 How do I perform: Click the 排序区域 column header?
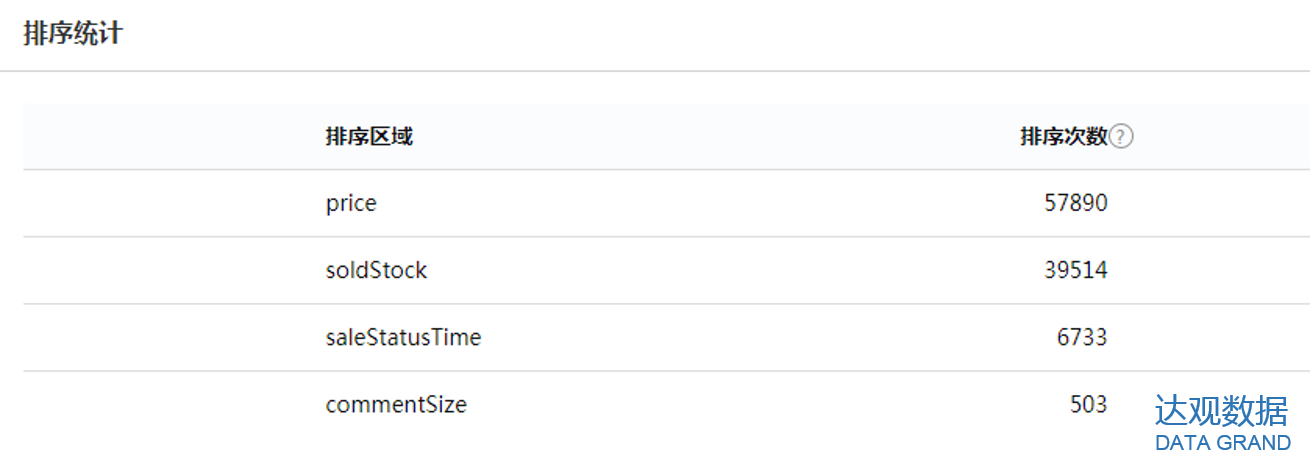tap(369, 137)
